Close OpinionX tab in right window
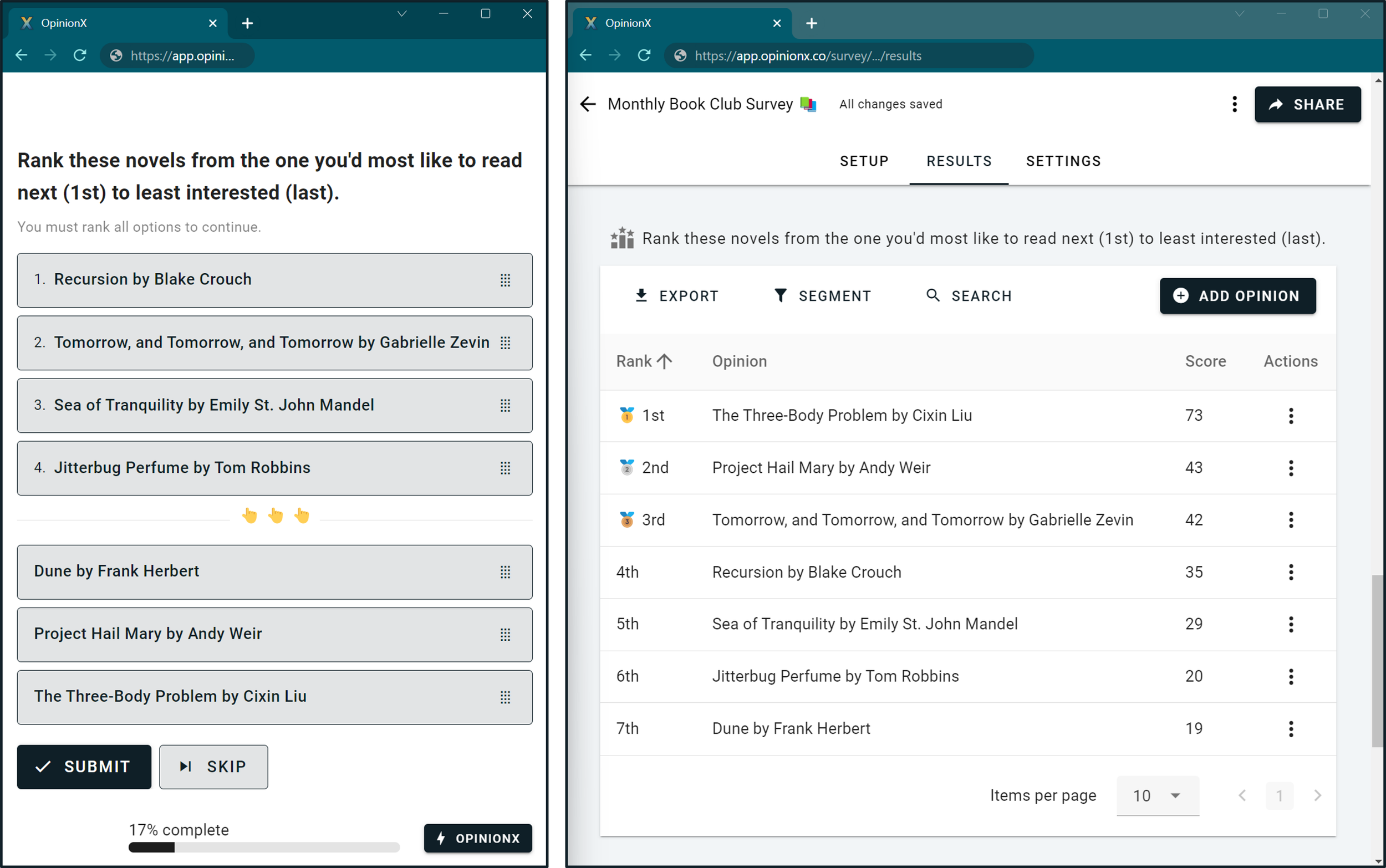 pyautogui.click(x=777, y=23)
